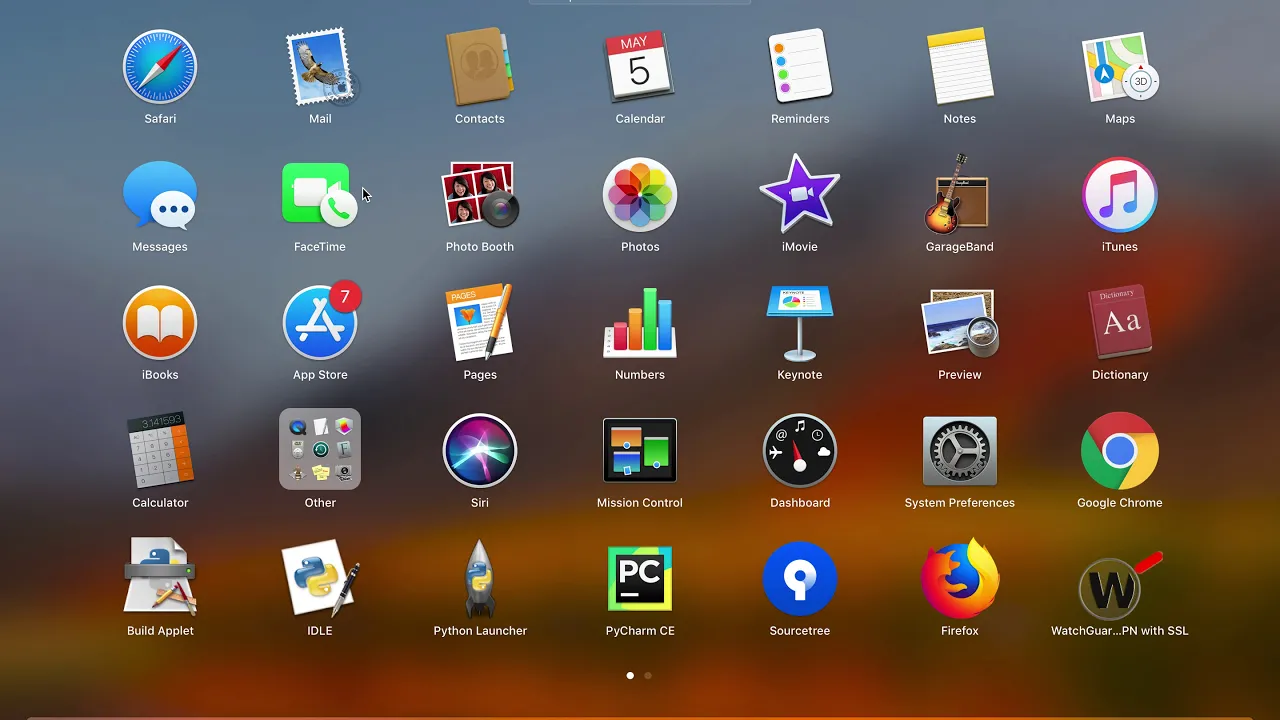Launch Siri
Screen dimensions: 1280x720
pos(480,451)
